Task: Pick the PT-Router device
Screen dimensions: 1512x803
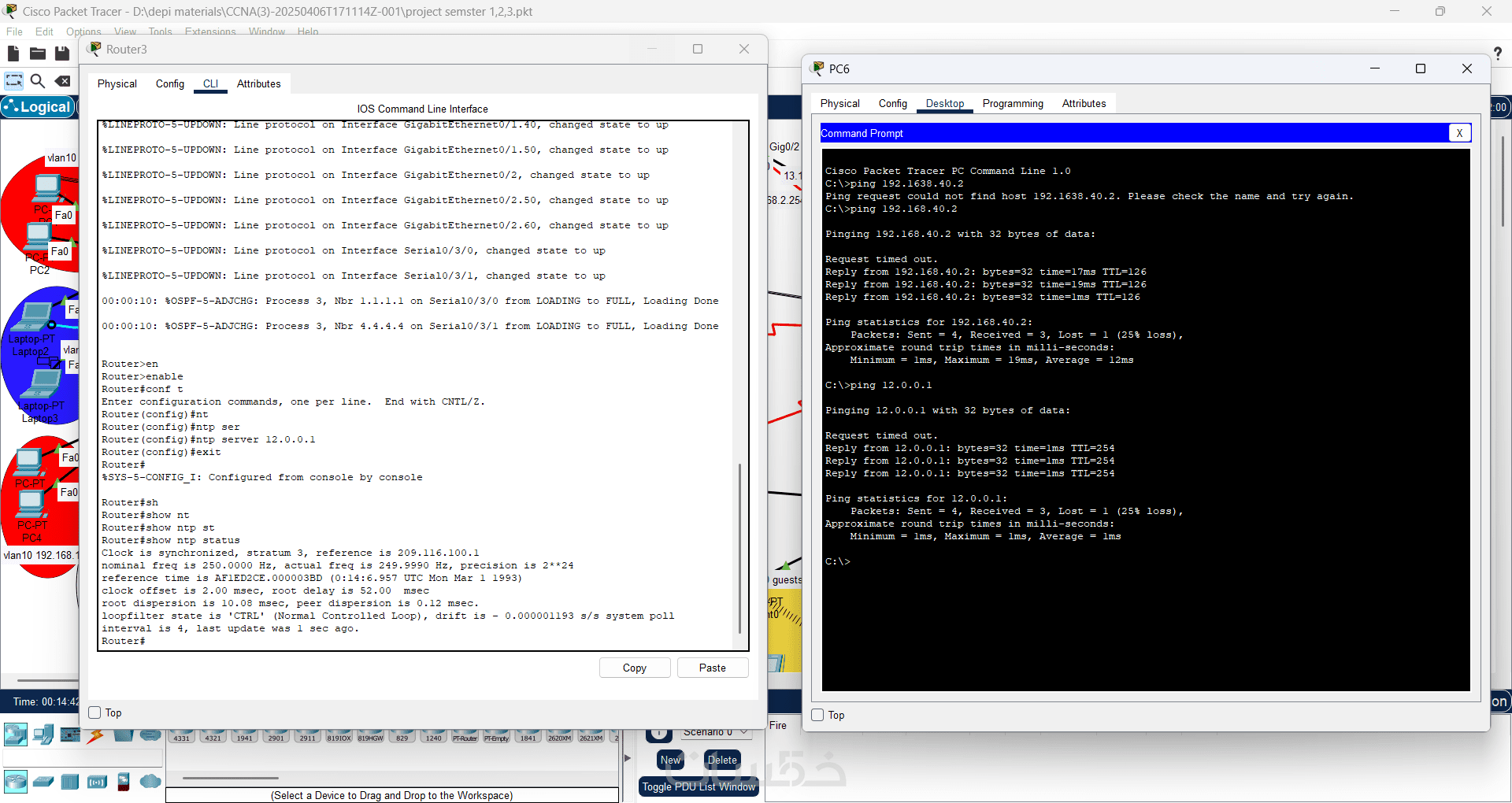Action: (465, 737)
